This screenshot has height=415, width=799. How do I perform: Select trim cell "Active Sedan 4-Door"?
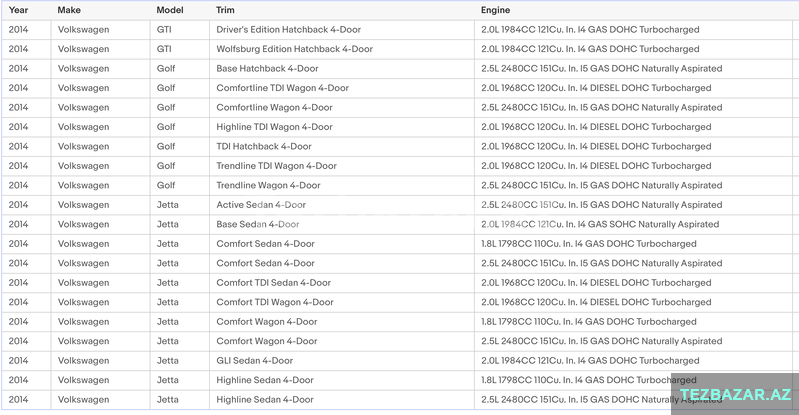tap(261, 205)
